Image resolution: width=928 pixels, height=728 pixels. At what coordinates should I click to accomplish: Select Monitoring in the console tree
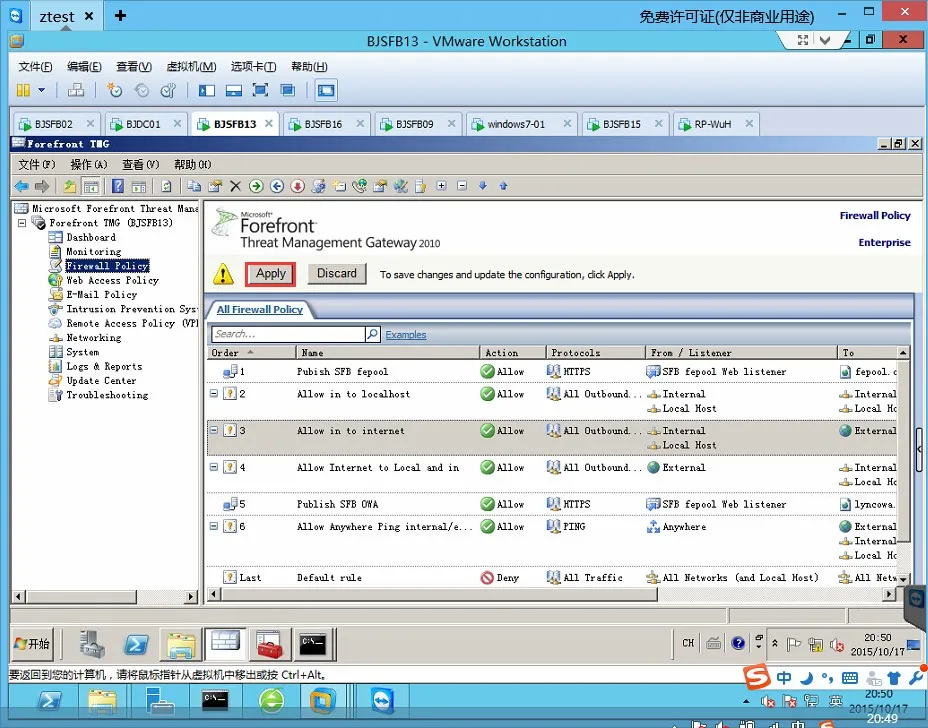click(x=94, y=252)
